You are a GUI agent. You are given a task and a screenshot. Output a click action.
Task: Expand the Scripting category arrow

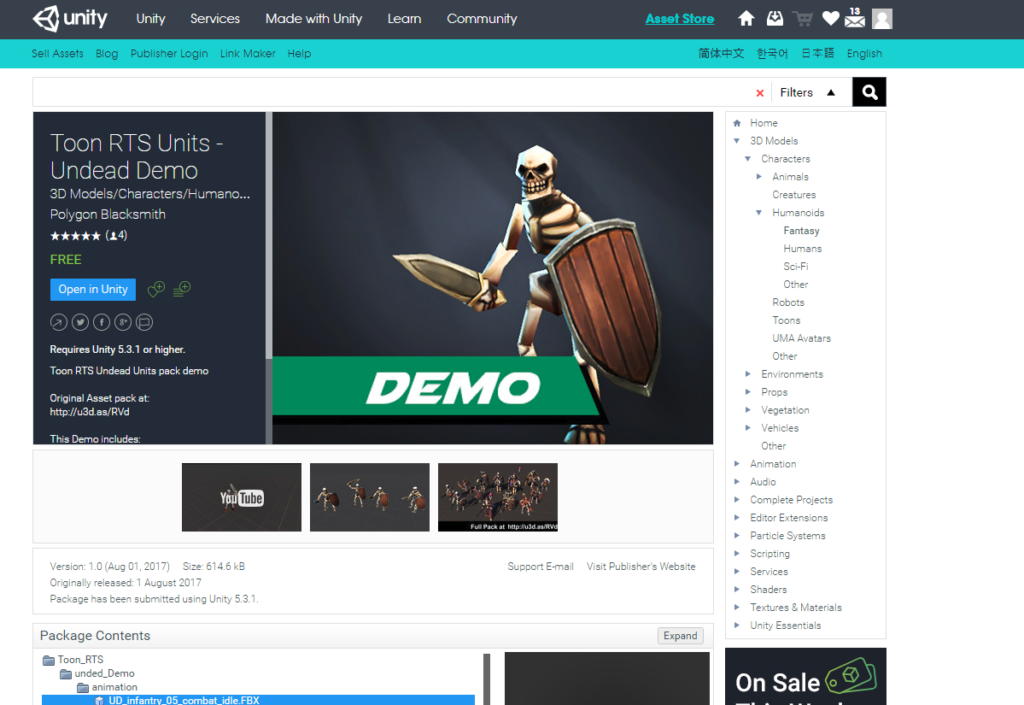click(737, 554)
